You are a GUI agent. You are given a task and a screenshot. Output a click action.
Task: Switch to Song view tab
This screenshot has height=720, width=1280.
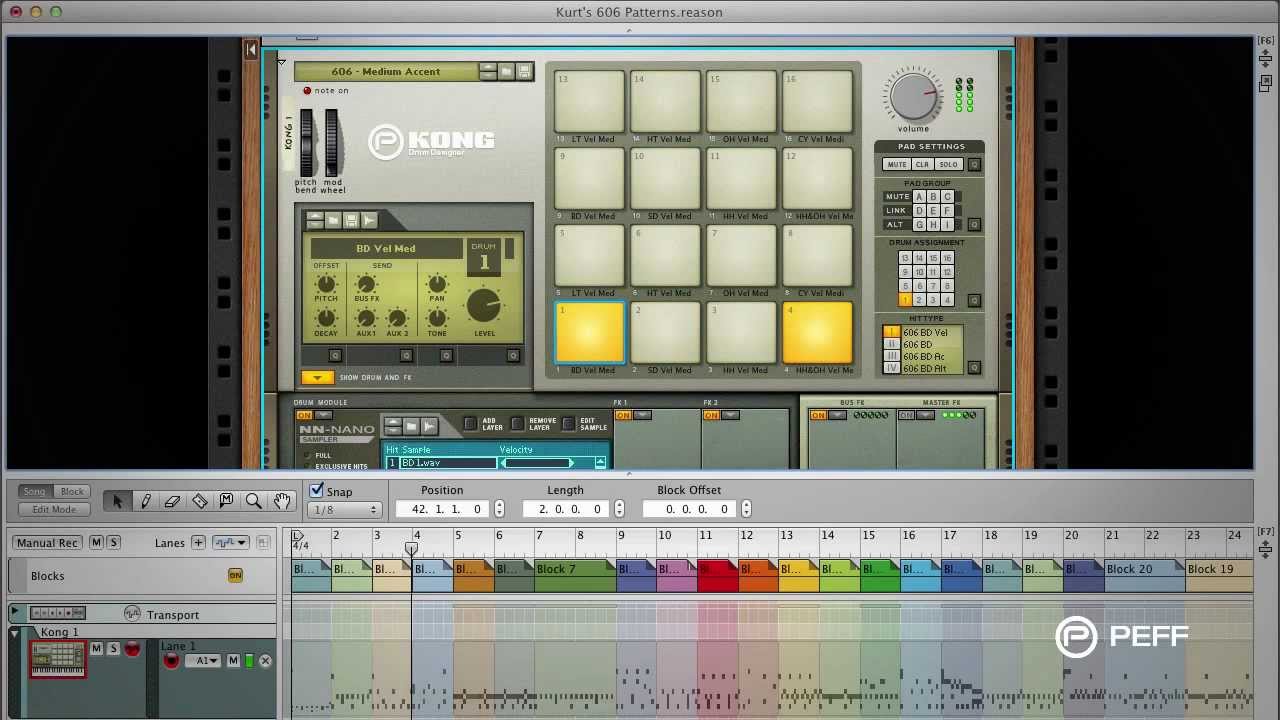pyautogui.click(x=34, y=491)
